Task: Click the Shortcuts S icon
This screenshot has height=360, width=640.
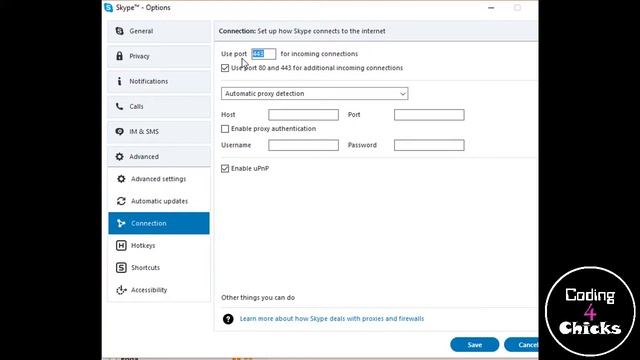Action: [121, 267]
